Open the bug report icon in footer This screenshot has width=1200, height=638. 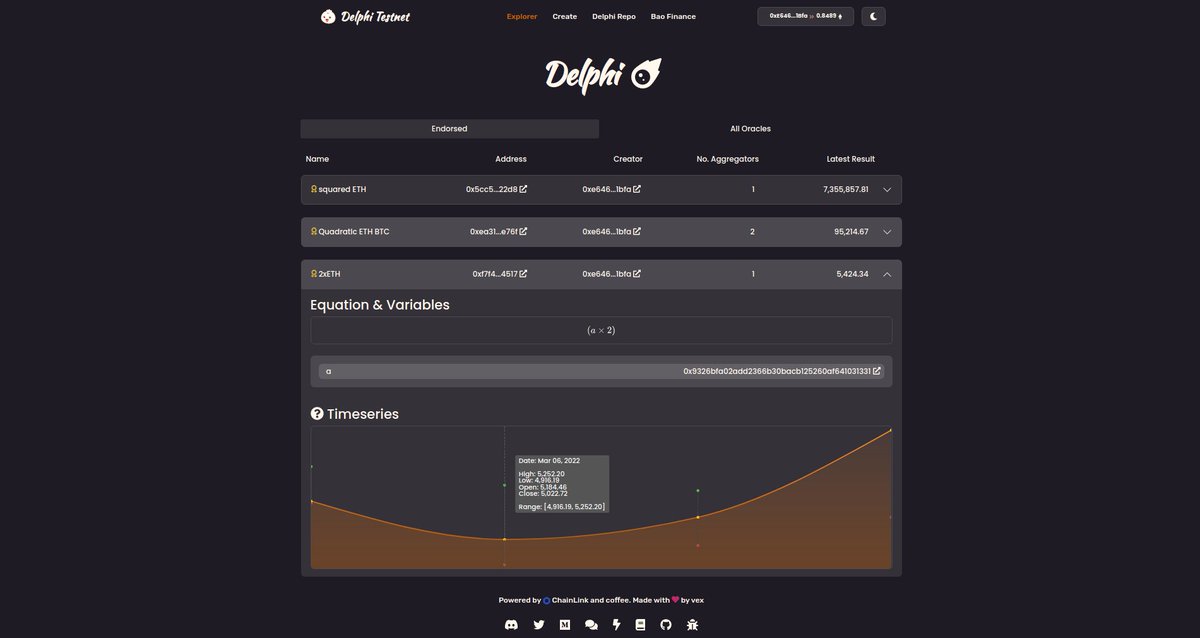click(692, 624)
